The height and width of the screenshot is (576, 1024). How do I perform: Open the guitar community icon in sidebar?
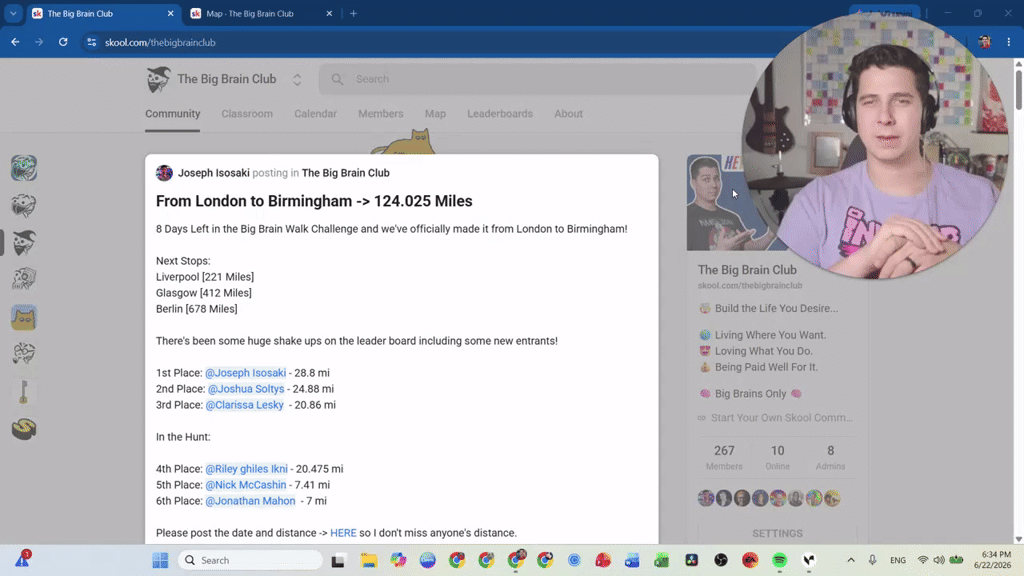pos(24,392)
